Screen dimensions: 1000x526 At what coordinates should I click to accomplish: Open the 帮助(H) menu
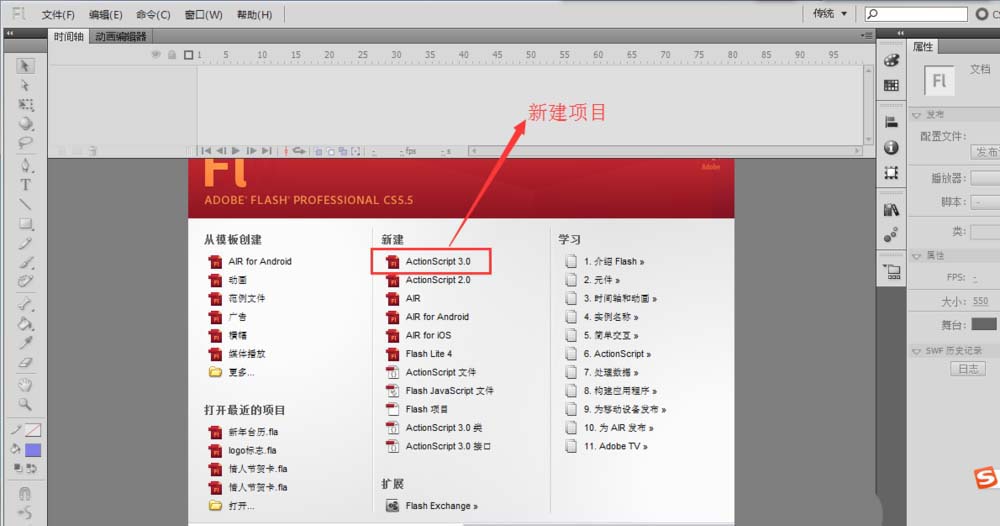[x=254, y=15]
